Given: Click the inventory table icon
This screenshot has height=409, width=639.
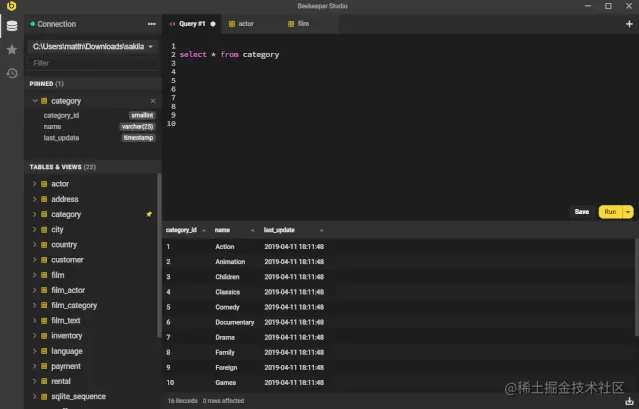Looking at the screenshot, I should [44, 336].
